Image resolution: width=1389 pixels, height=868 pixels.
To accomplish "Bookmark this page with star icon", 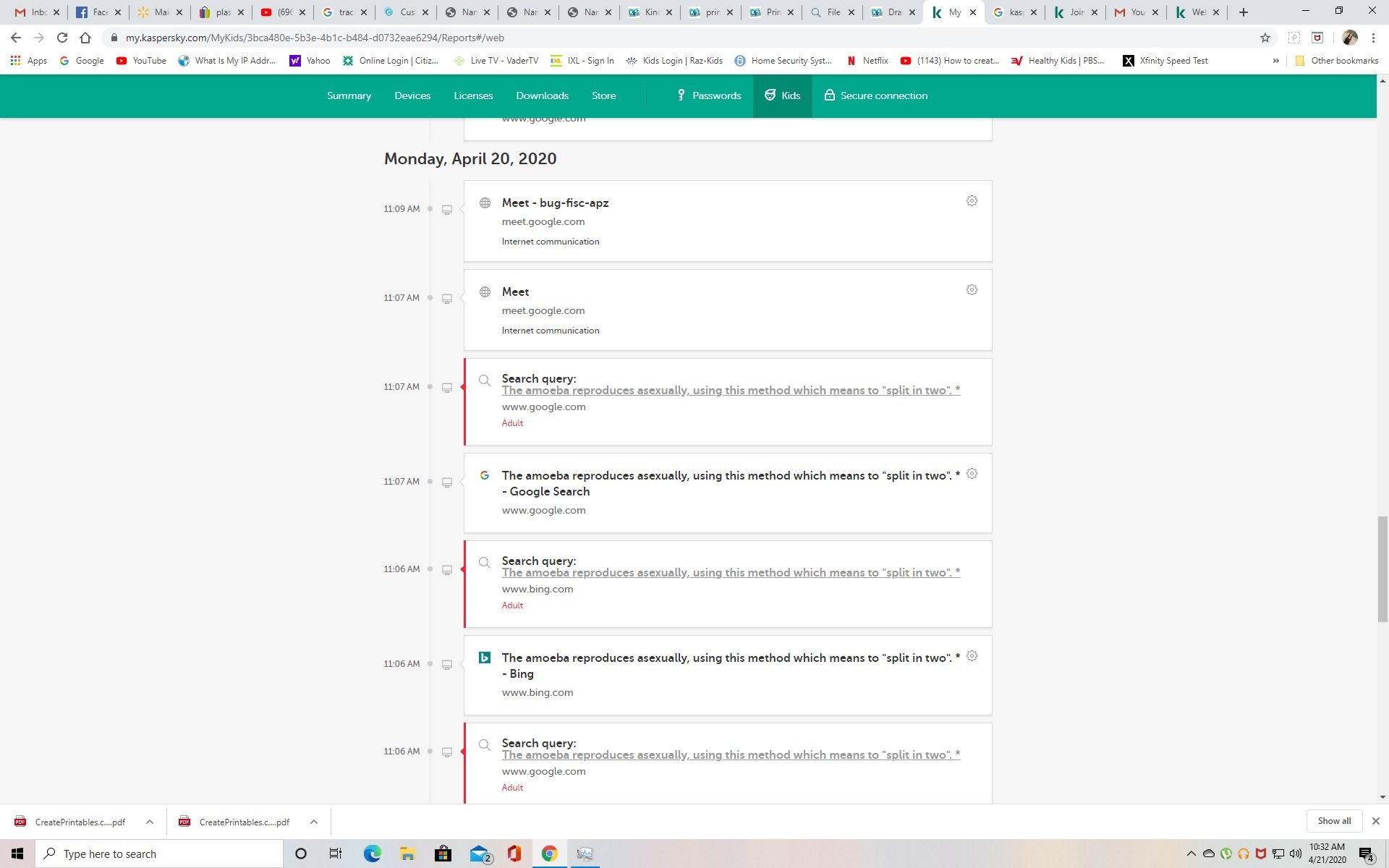I will click(1265, 38).
